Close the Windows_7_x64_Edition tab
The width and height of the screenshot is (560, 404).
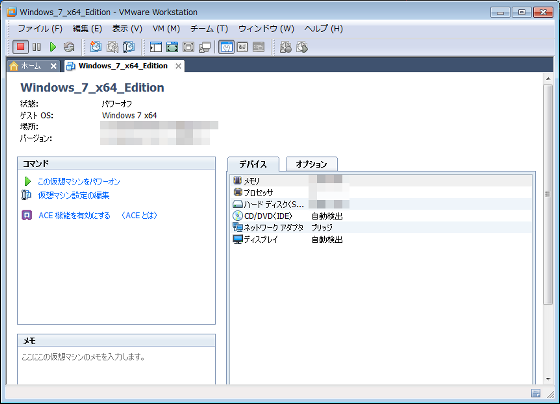[x=178, y=66]
